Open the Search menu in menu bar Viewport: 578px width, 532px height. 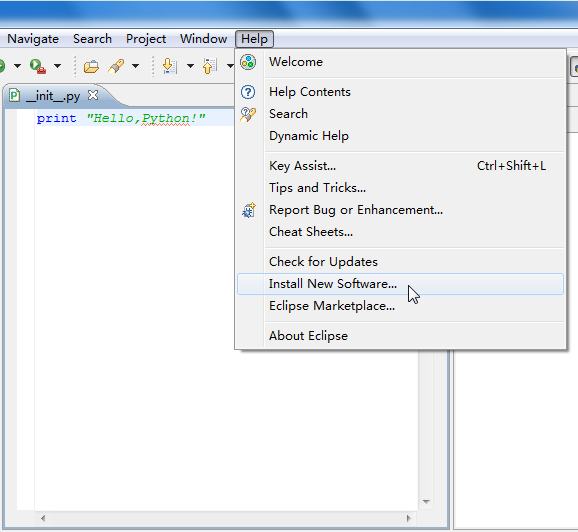click(92, 39)
